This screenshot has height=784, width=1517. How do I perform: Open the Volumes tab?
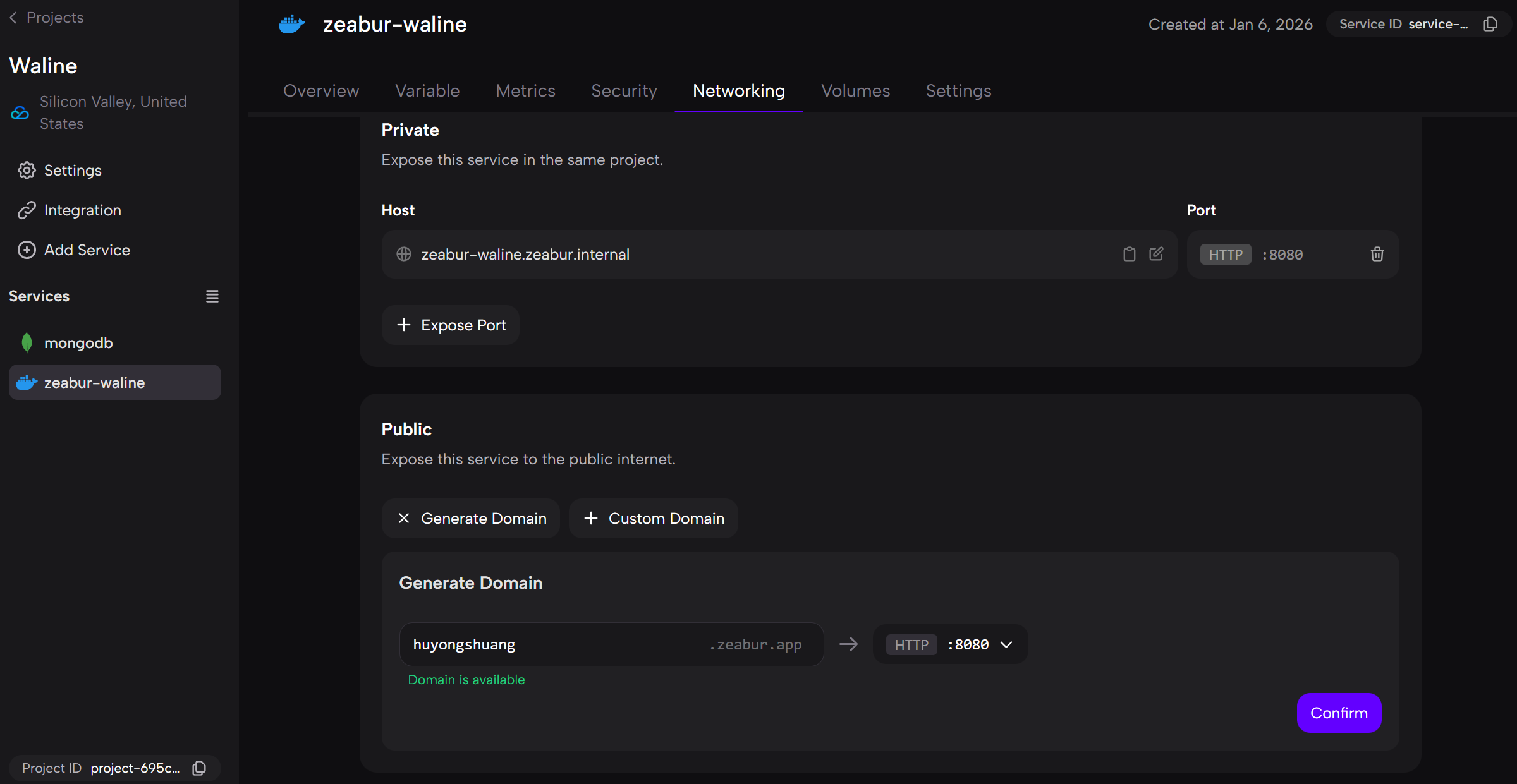(855, 90)
